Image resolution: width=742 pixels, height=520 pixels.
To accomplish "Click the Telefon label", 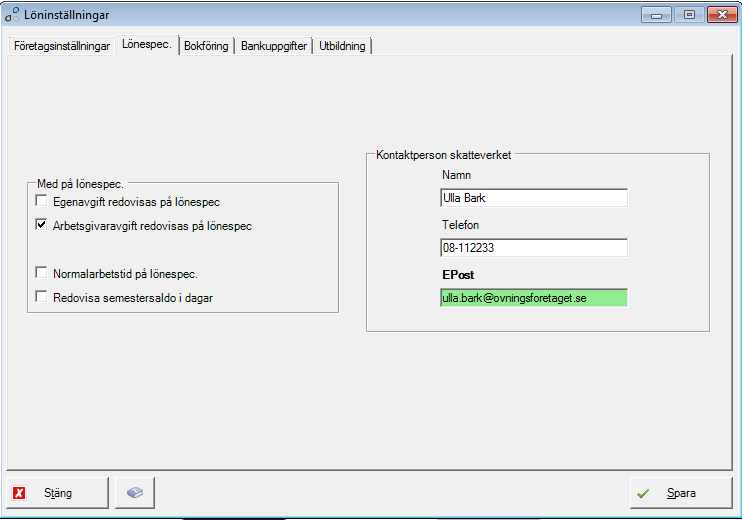I will pyautogui.click(x=460, y=225).
